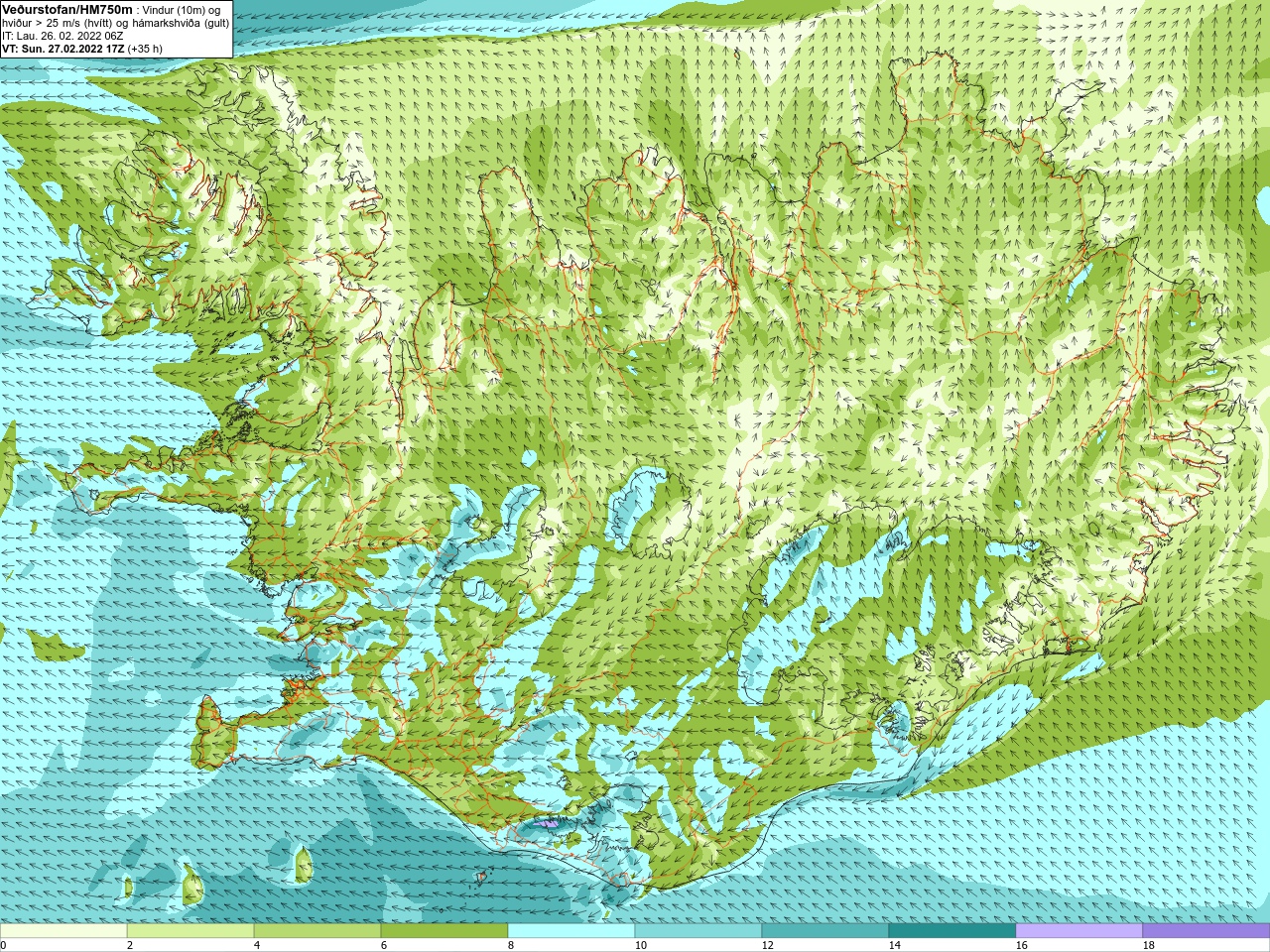Click the legend value '8'
Viewport: 1270px width, 952px height.
tap(510, 945)
